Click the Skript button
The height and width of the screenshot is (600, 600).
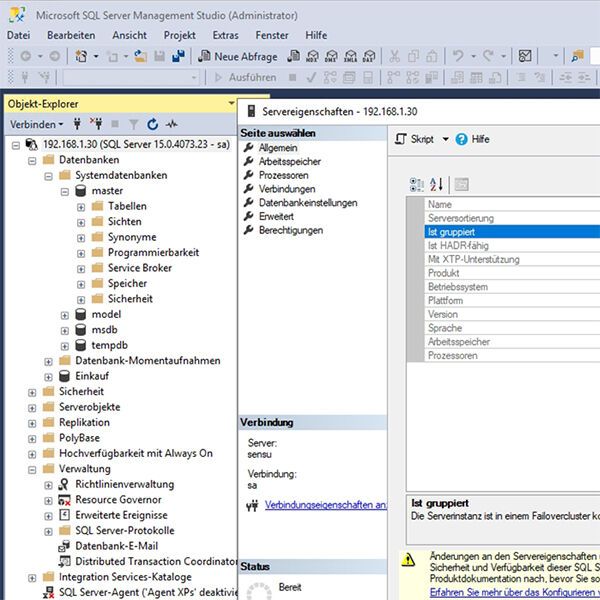414,139
